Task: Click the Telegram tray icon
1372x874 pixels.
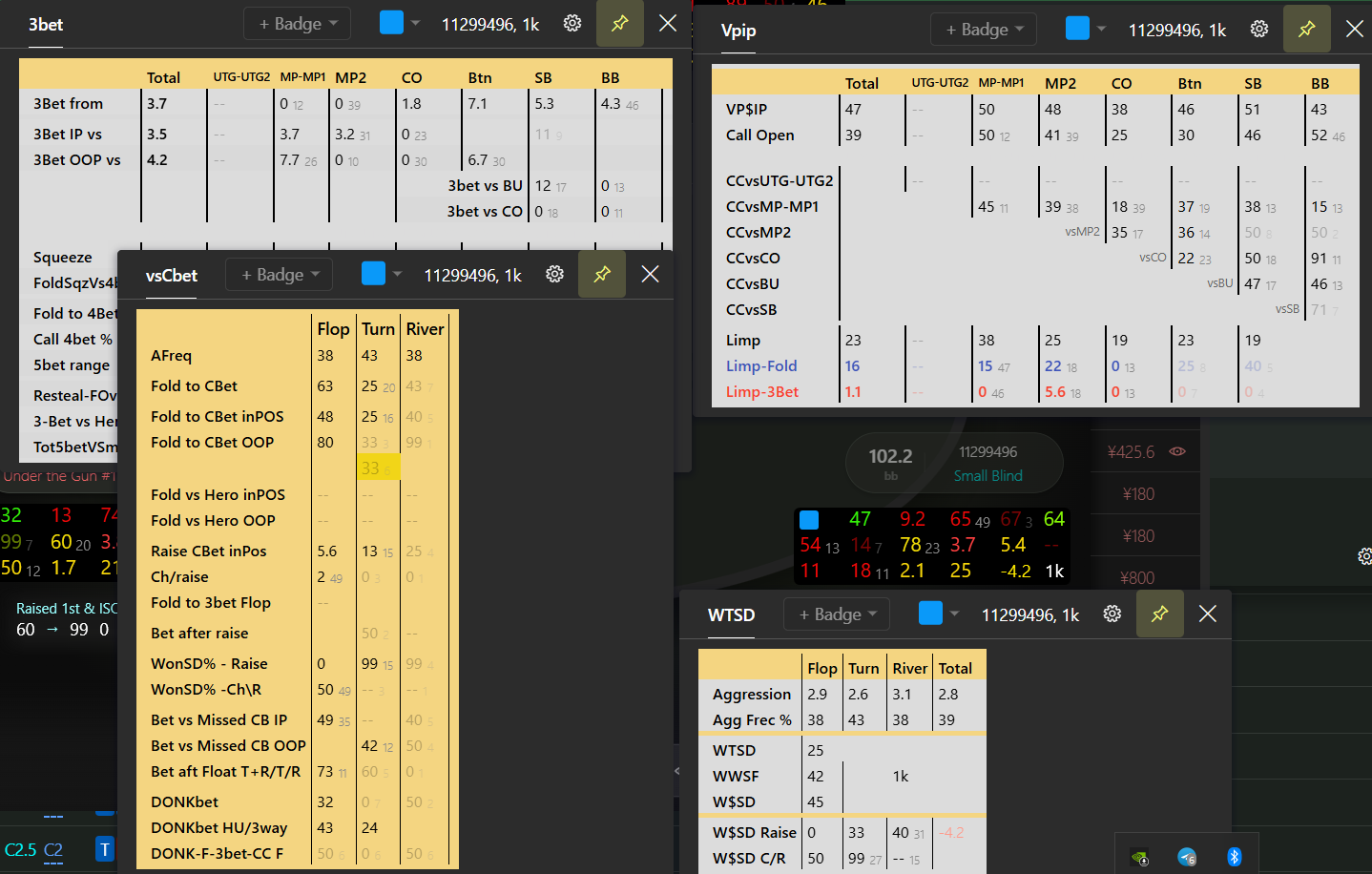Action: pyautogui.click(x=1187, y=857)
